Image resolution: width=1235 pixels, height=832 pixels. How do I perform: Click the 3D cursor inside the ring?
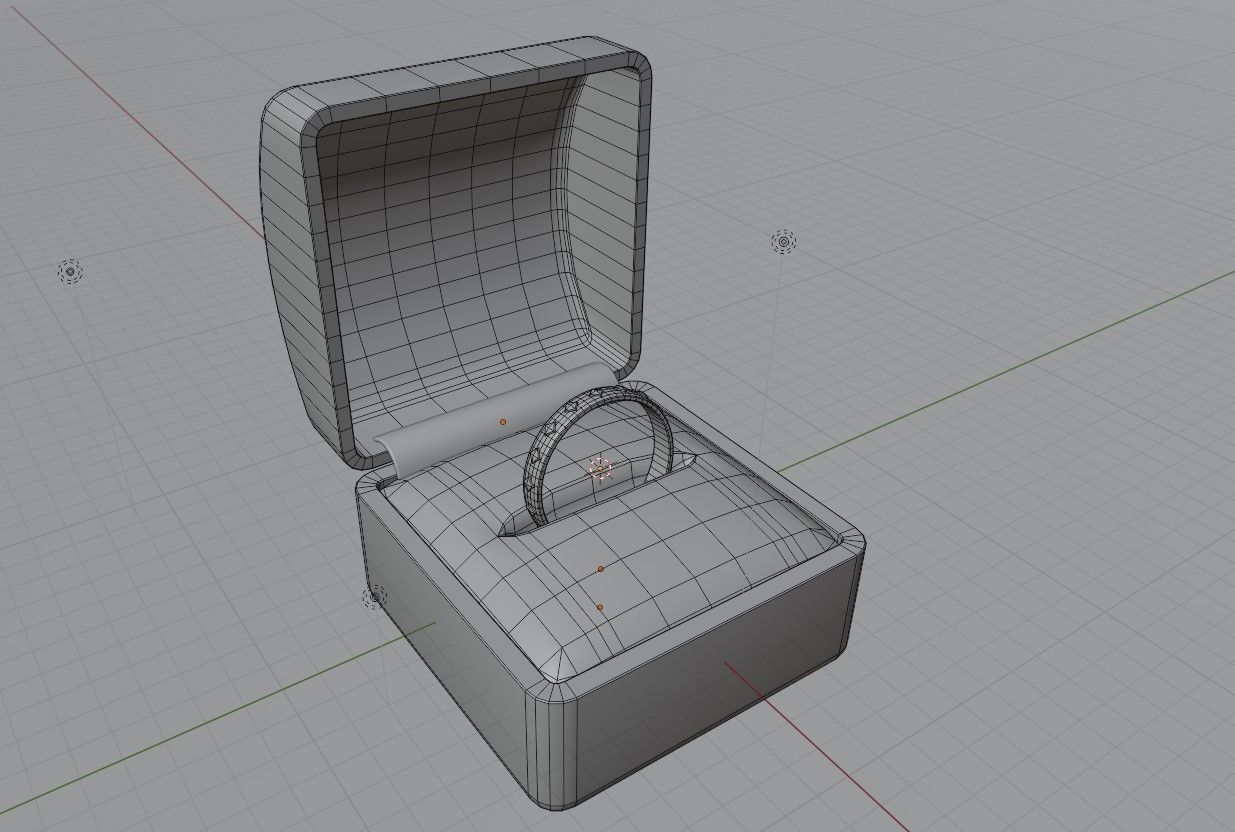click(x=600, y=468)
